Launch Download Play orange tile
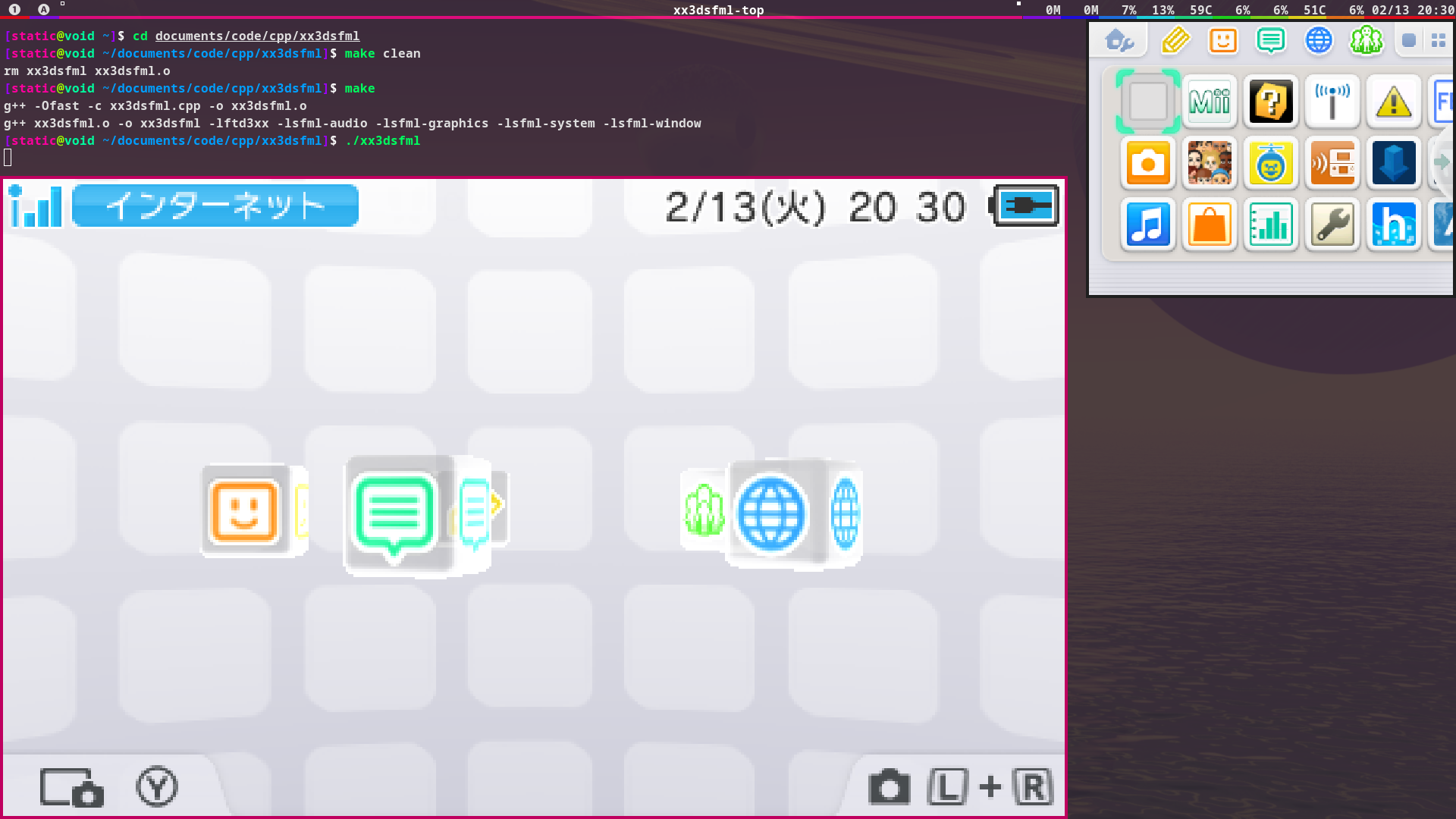This screenshot has height=819, width=1456. (1332, 163)
